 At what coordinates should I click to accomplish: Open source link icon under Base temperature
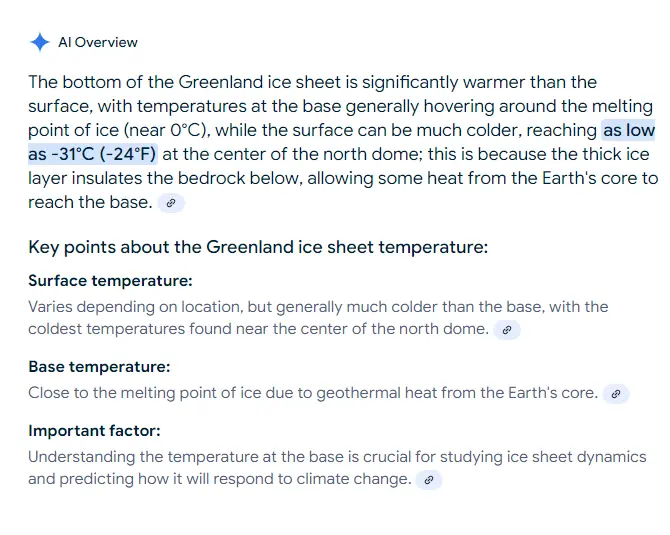[616, 394]
